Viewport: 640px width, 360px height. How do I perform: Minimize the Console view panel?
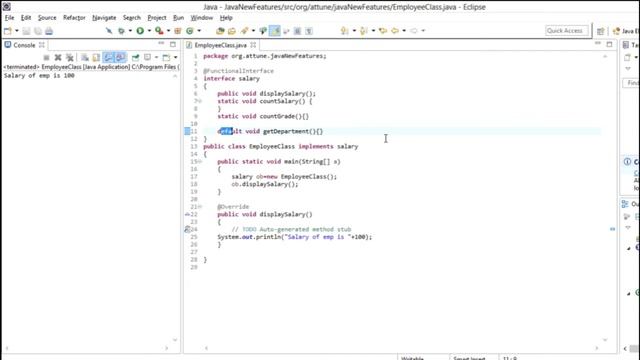point(161,44)
